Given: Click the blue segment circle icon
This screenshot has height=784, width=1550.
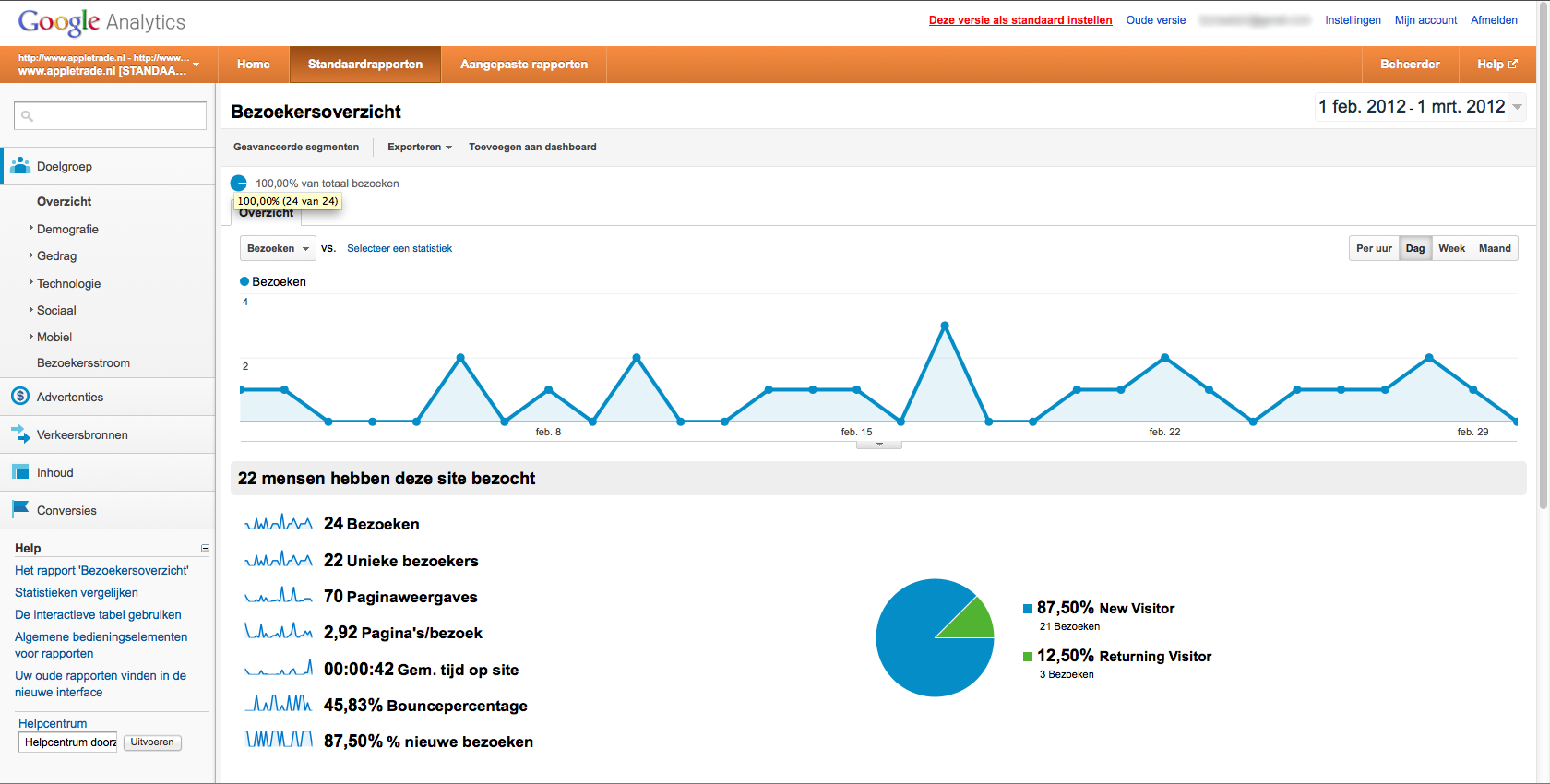Looking at the screenshot, I should coord(239,183).
